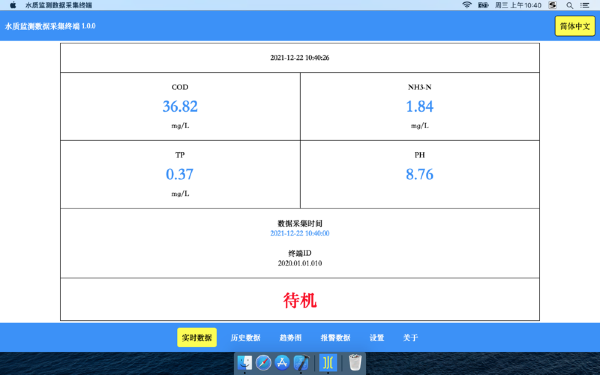Go to the 报警数据 tab
This screenshot has height=375, width=600.
click(x=336, y=338)
